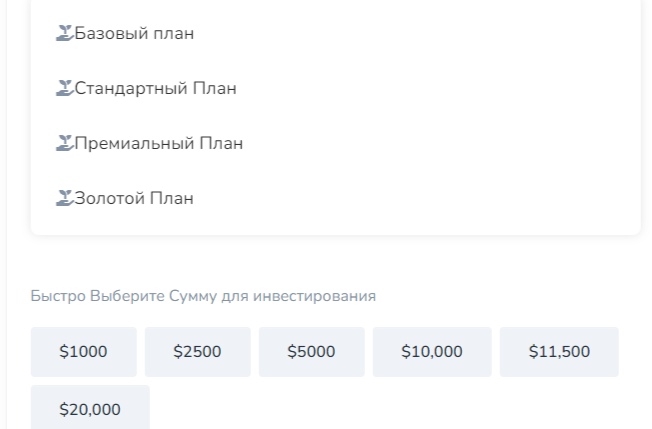Select the $2500 investment amount
Screen dimensions: 652x429
pos(197,352)
